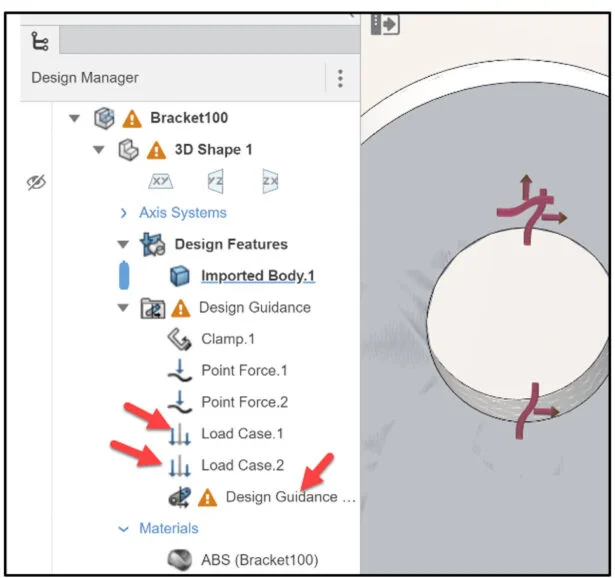
Task: Click the Axis Systems link
Action: tap(183, 213)
